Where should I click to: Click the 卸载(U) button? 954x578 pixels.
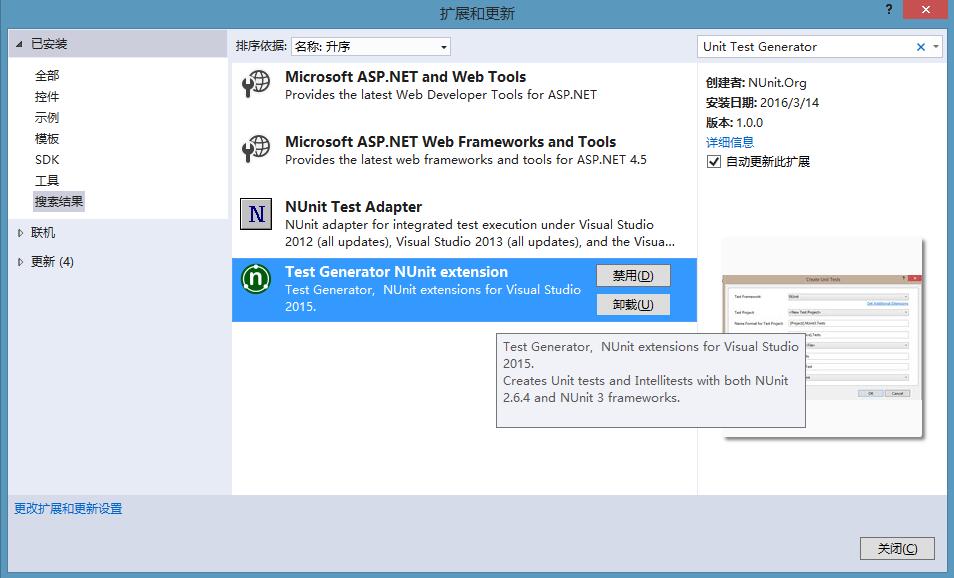tap(633, 304)
